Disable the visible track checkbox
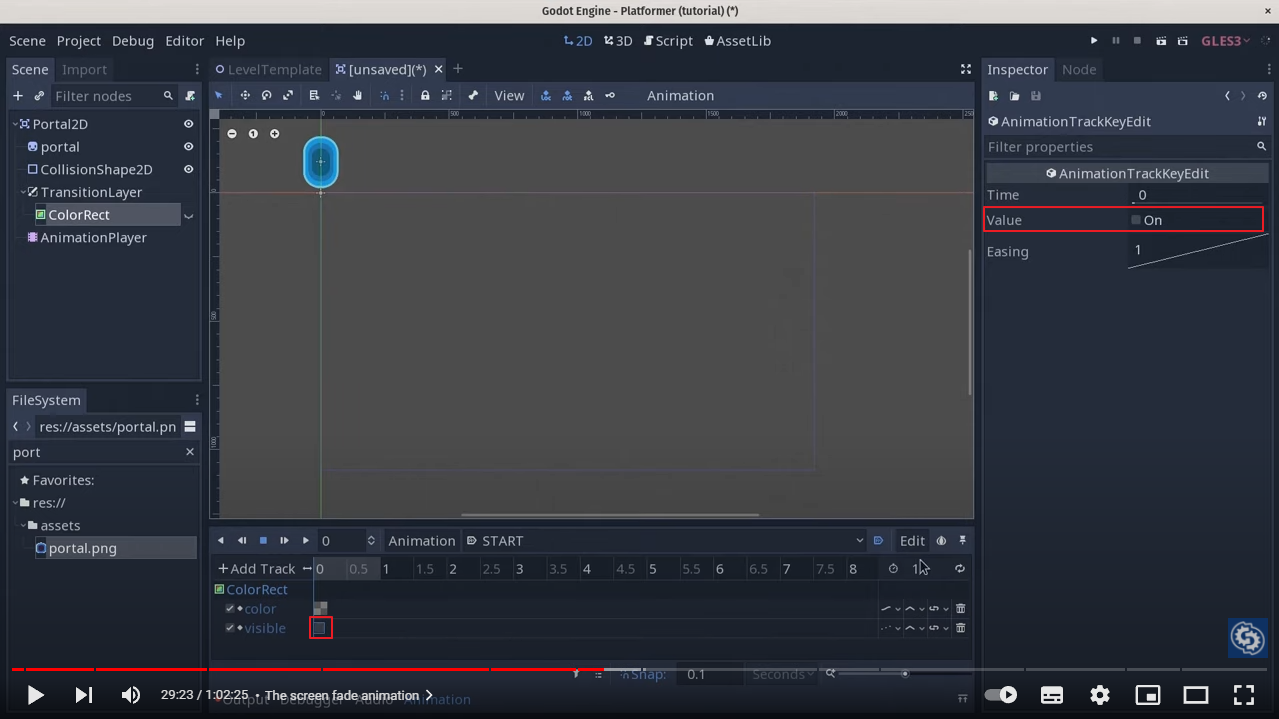1279x719 pixels. (230, 628)
